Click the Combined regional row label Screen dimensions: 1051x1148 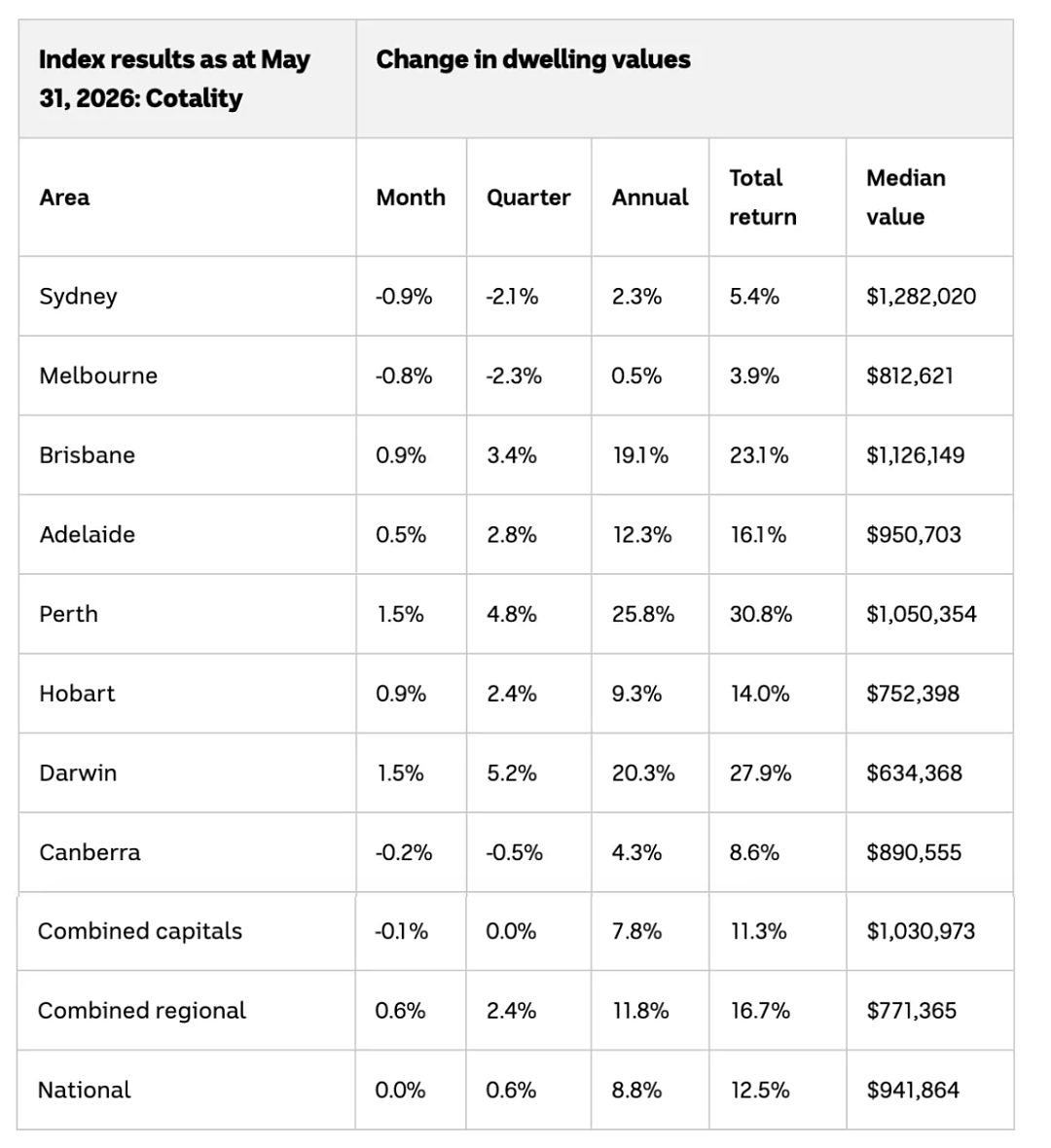142,1011
